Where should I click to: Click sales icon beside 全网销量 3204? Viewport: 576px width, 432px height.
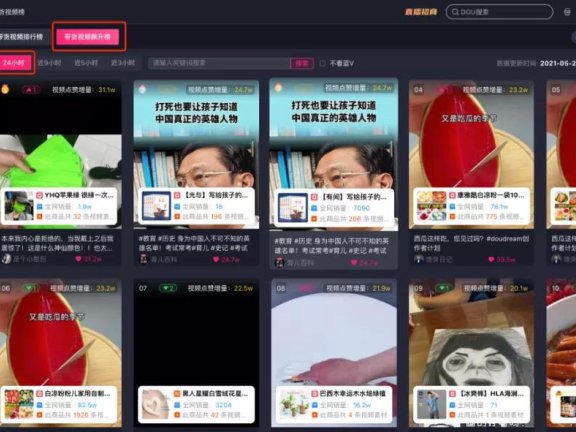pyautogui.click(x=177, y=405)
